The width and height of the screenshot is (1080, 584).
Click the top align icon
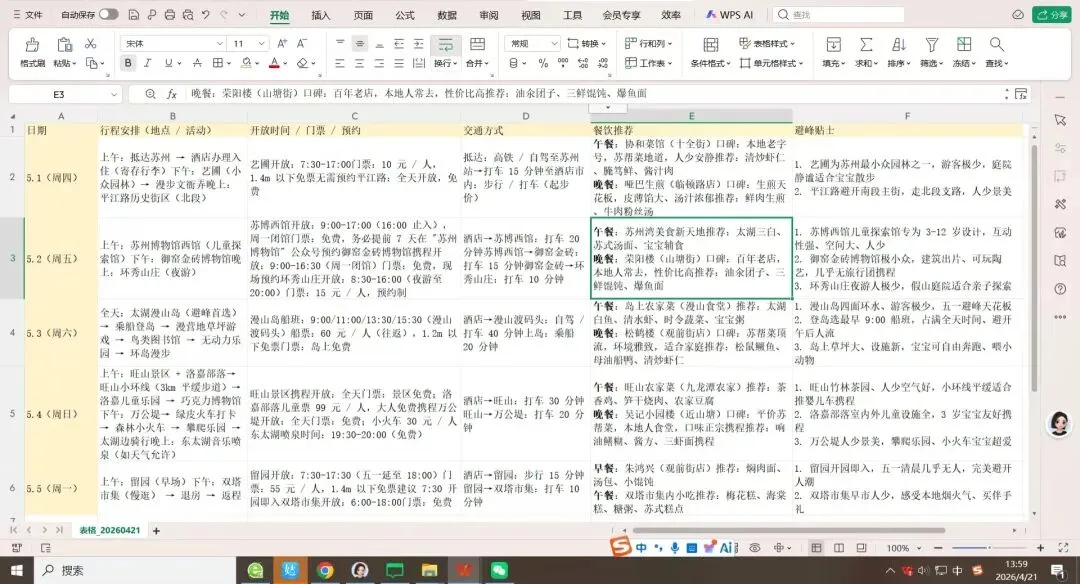pyautogui.click(x=340, y=43)
